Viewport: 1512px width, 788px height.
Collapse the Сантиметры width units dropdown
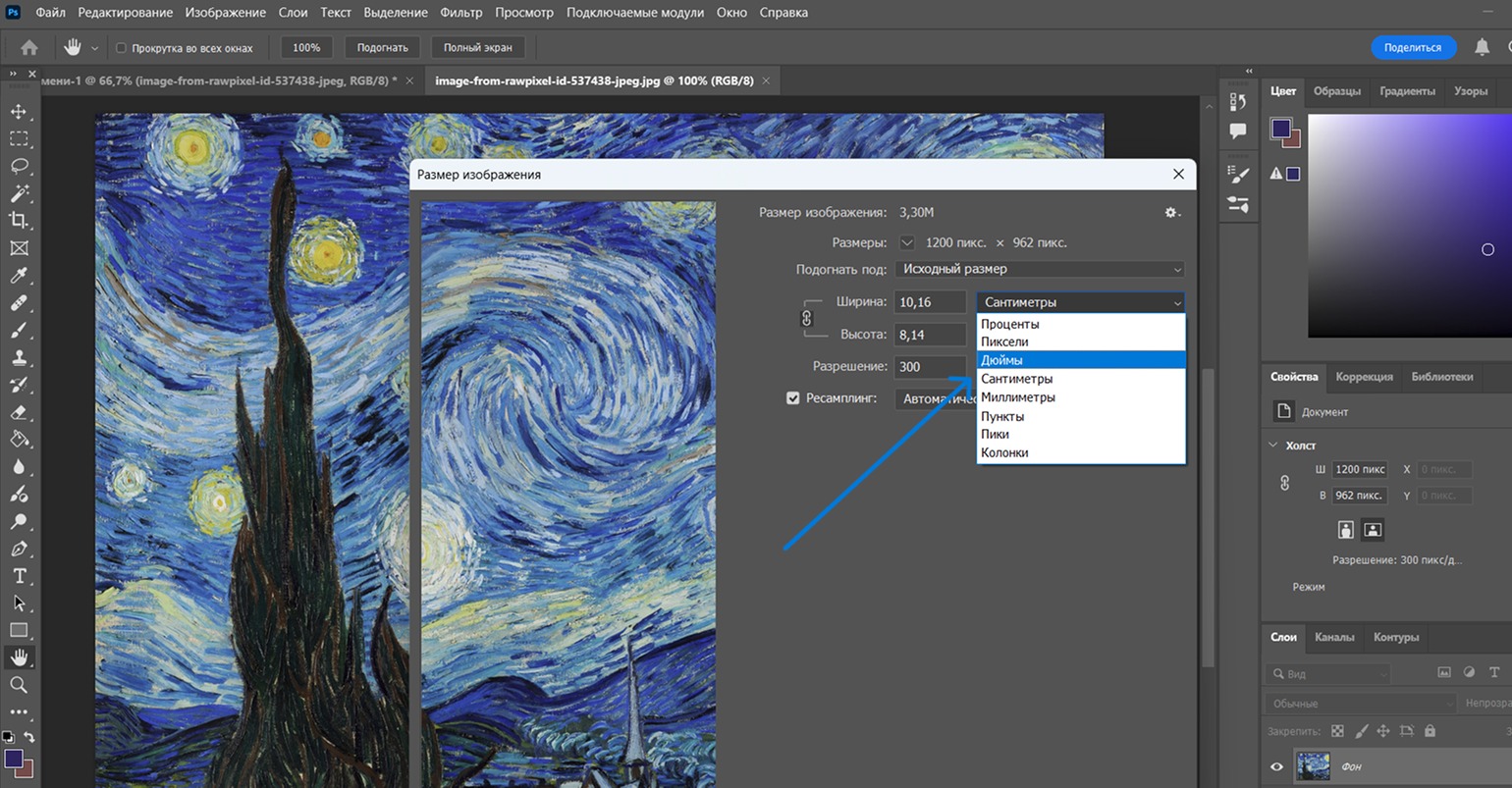pos(1081,302)
